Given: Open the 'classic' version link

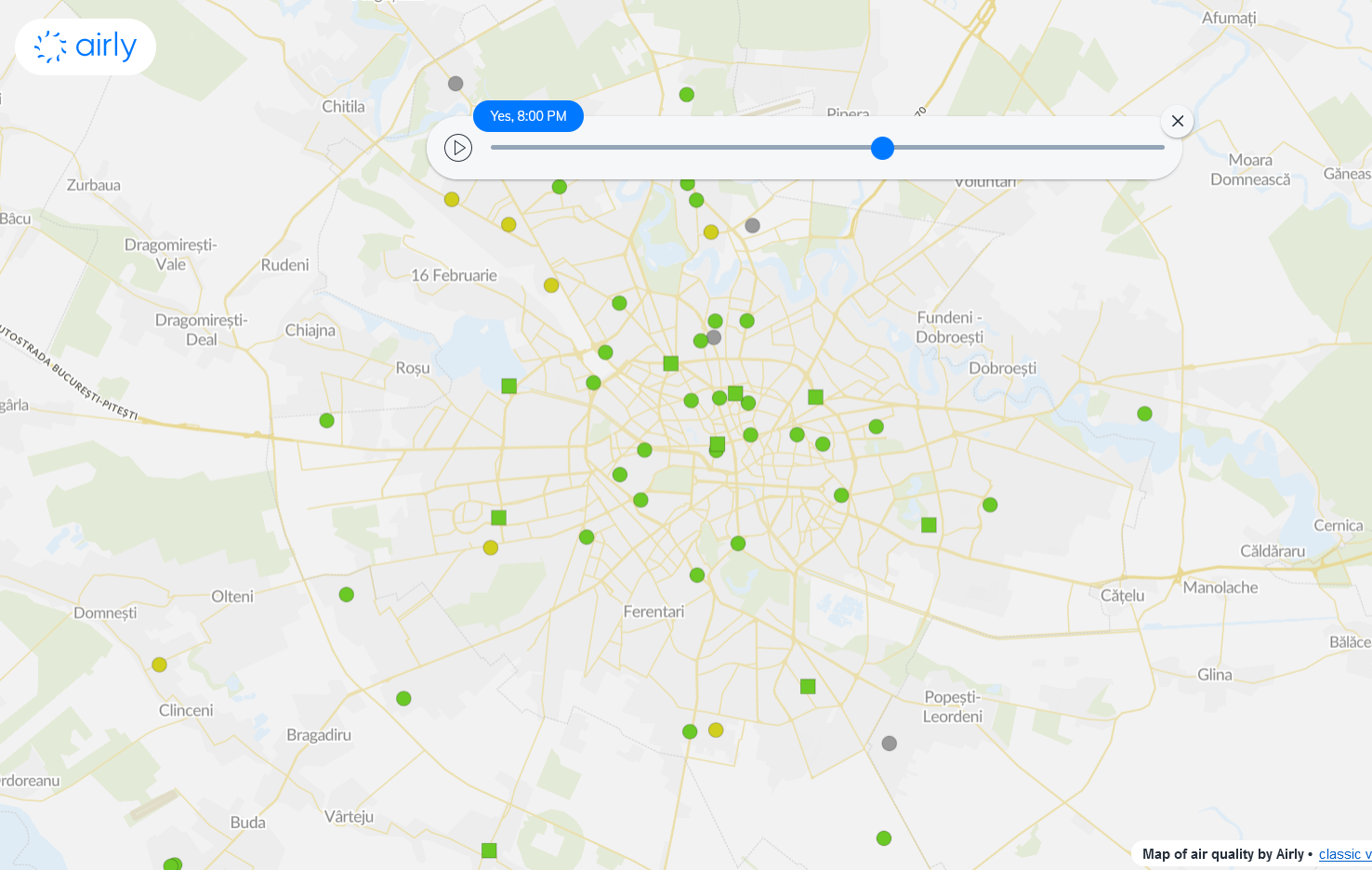Looking at the screenshot, I should coord(1343,854).
